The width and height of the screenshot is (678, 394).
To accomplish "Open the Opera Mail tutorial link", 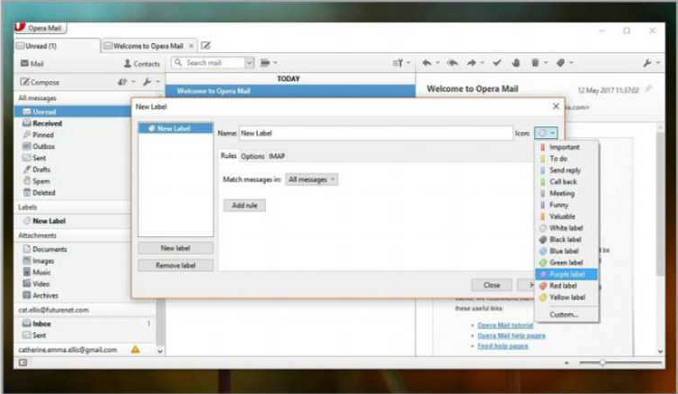I will click(x=505, y=325).
